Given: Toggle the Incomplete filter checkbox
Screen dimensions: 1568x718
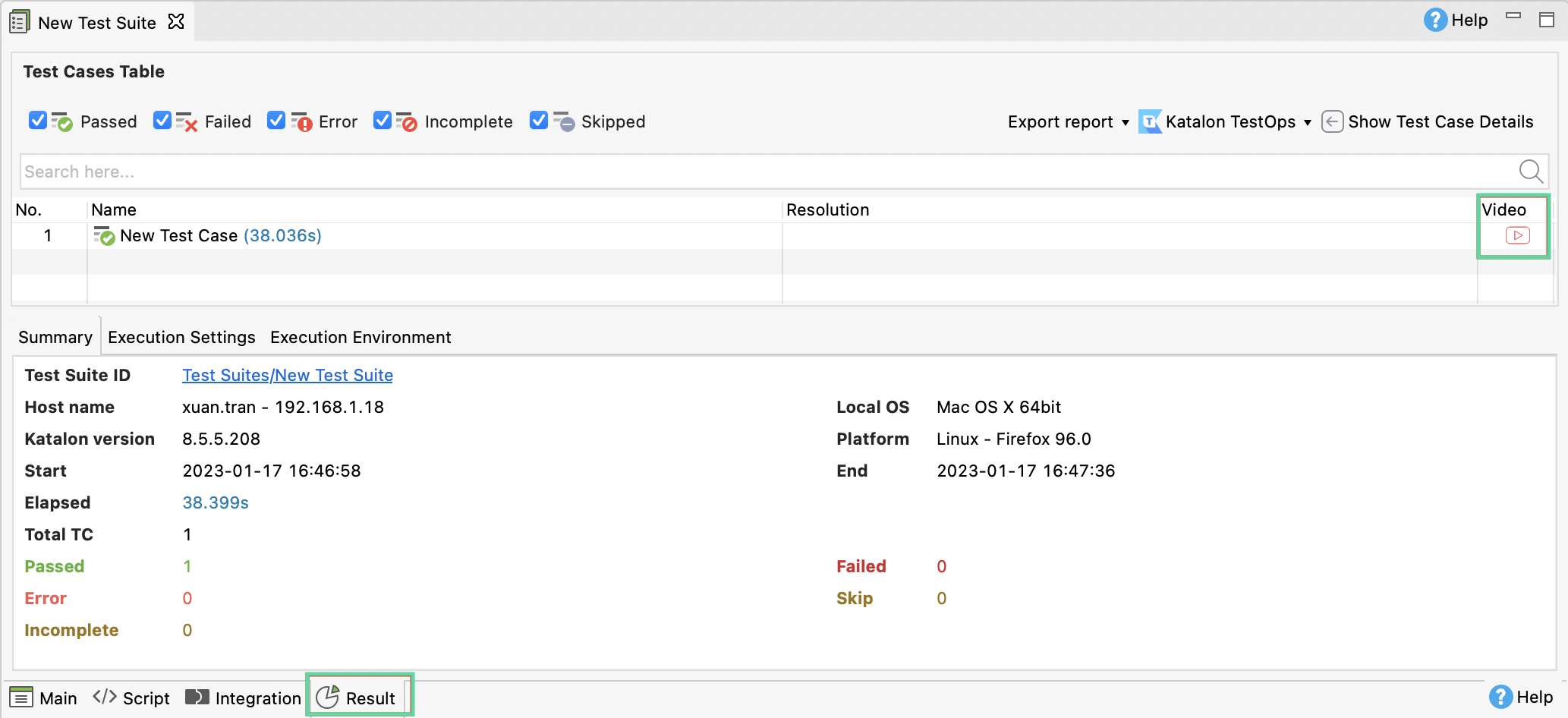Looking at the screenshot, I should (x=383, y=121).
